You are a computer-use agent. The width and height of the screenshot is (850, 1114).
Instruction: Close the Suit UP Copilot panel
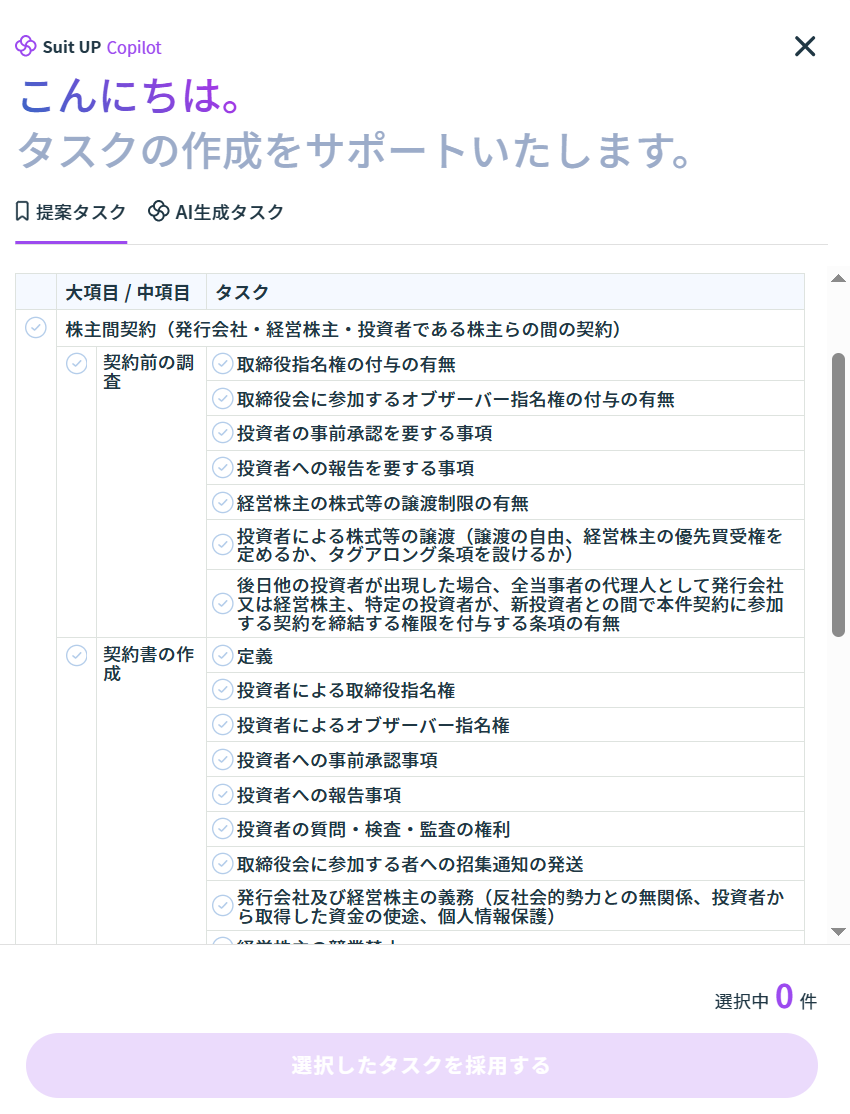click(805, 47)
